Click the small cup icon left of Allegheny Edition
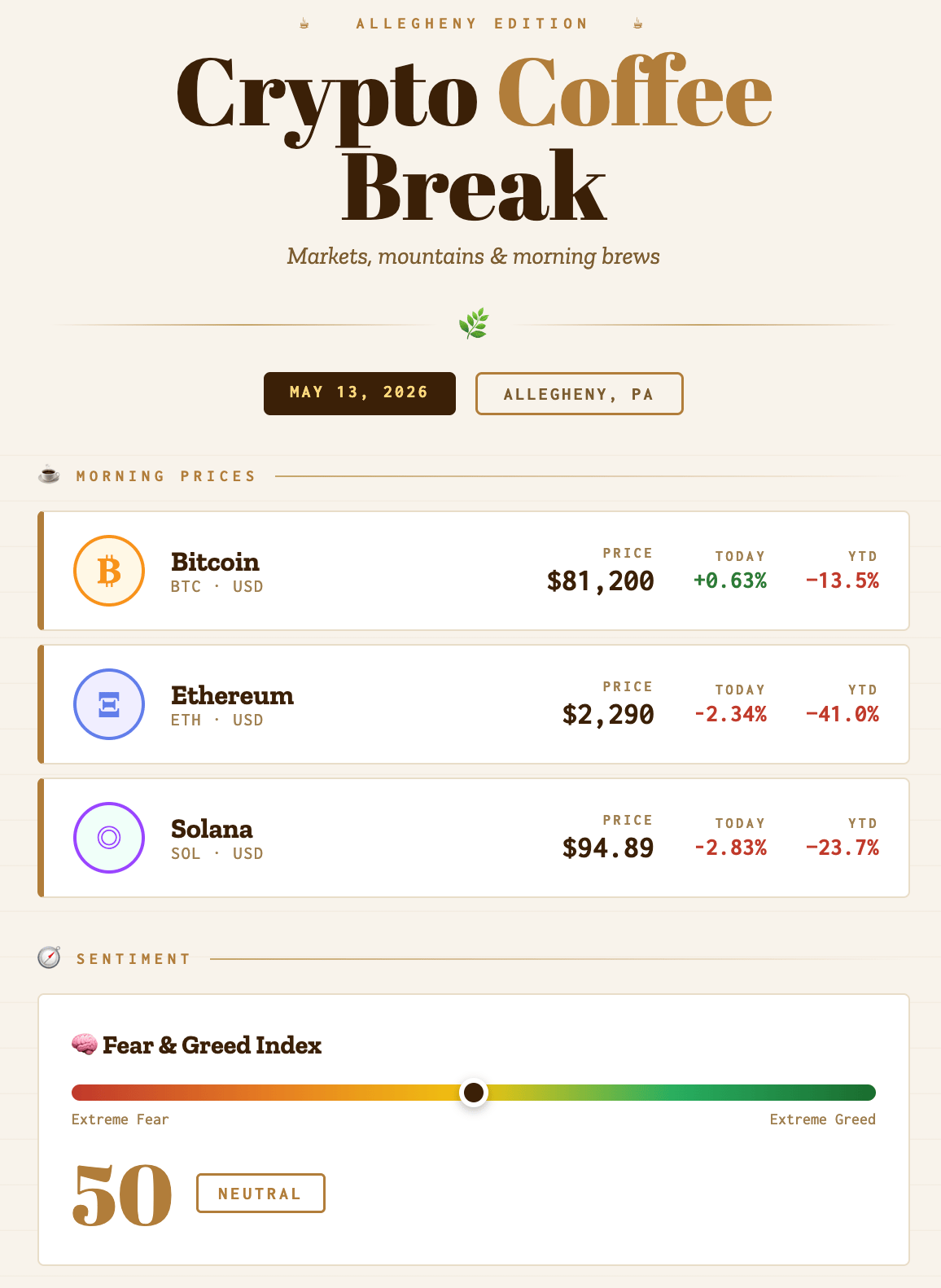 pos(304,24)
